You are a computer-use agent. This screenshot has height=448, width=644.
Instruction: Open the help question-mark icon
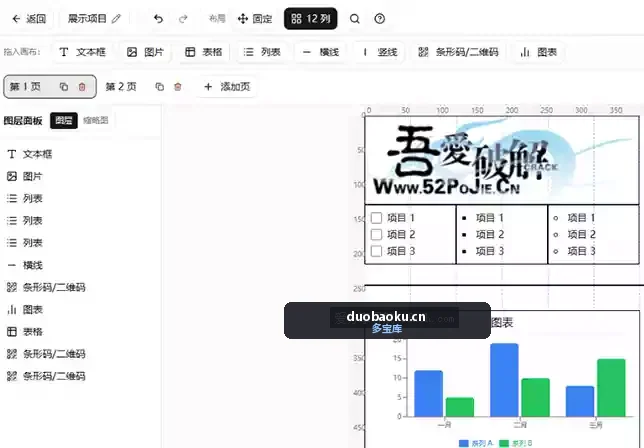coord(380,19)
